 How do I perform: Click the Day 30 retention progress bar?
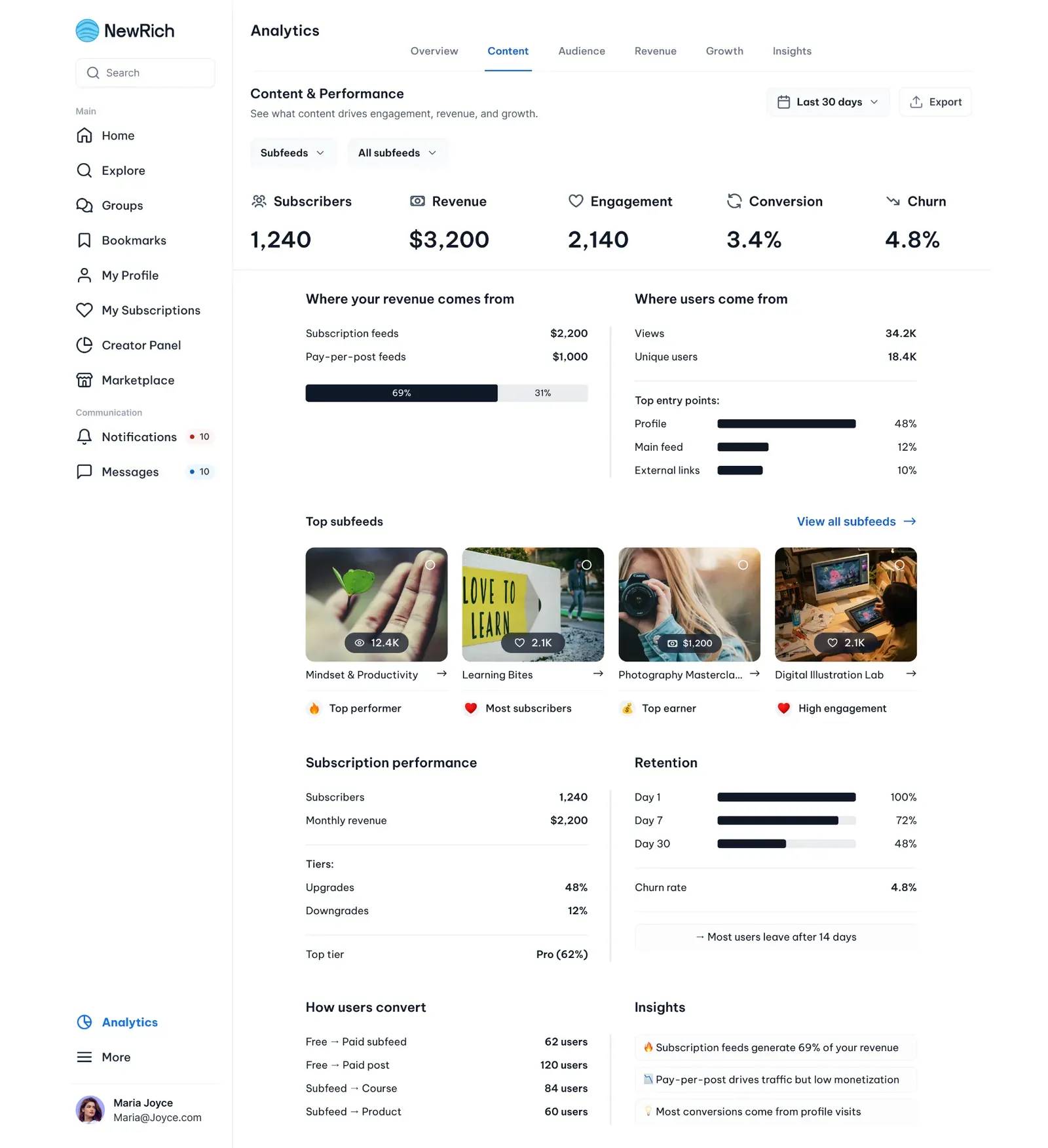click(x=787, y=844)
